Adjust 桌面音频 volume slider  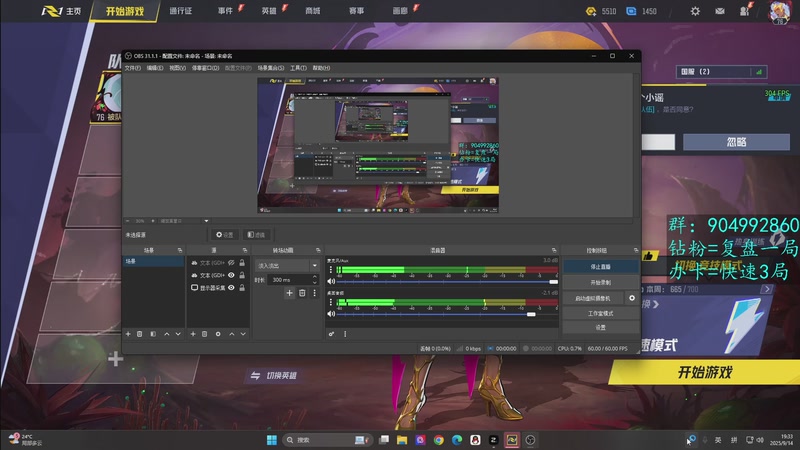(531, 314)
